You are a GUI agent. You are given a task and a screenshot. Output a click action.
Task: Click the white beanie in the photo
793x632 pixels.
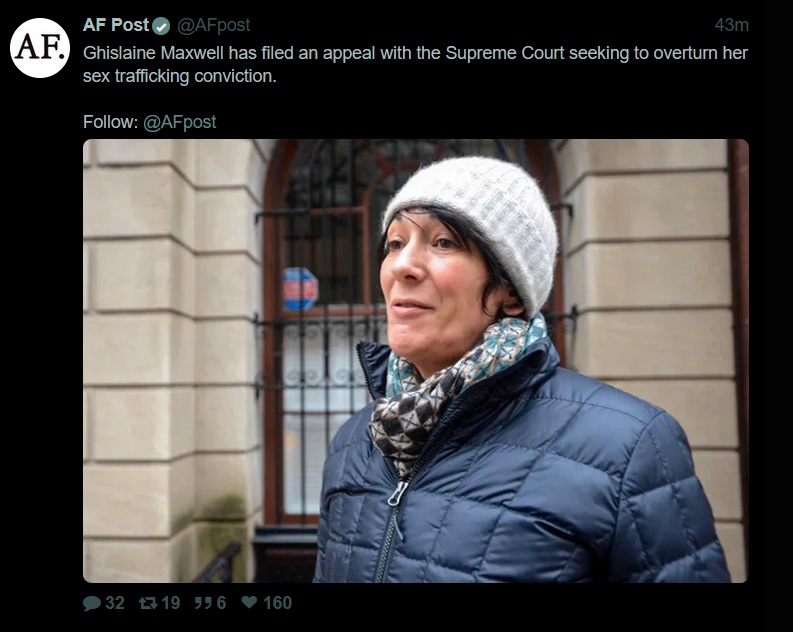[478, 222]
